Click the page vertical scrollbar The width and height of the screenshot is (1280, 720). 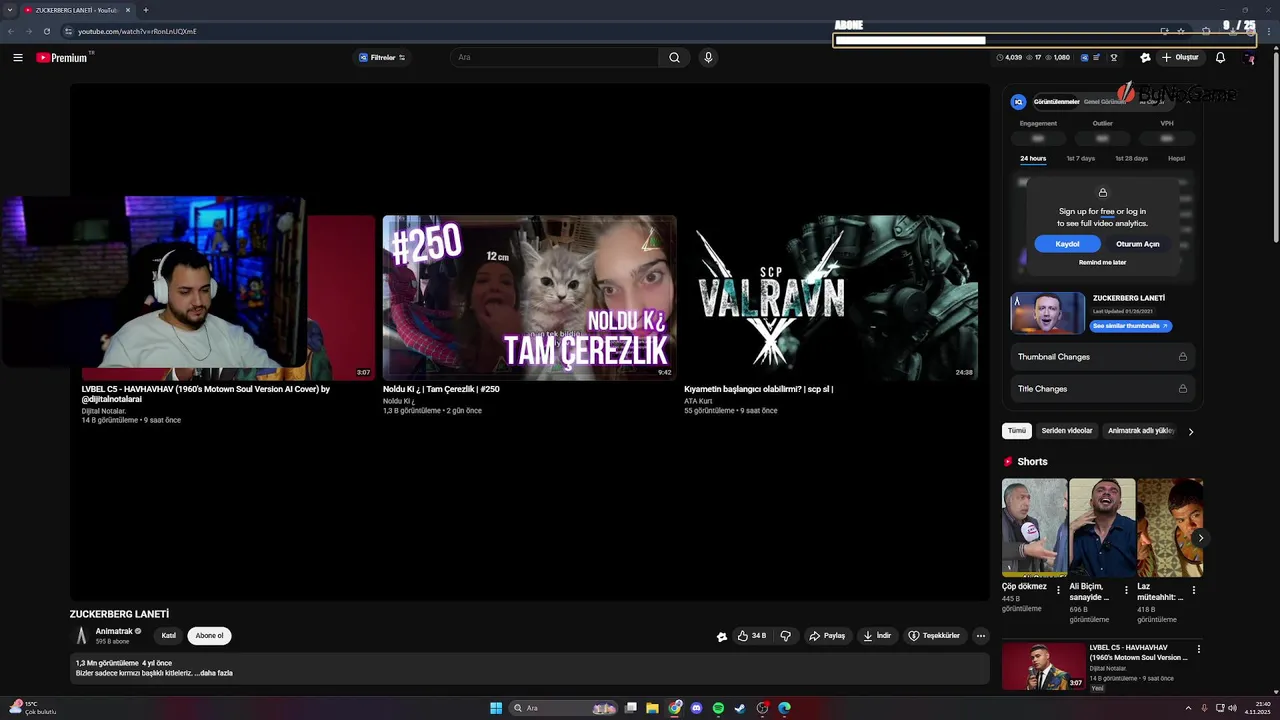coord(1275,148)
